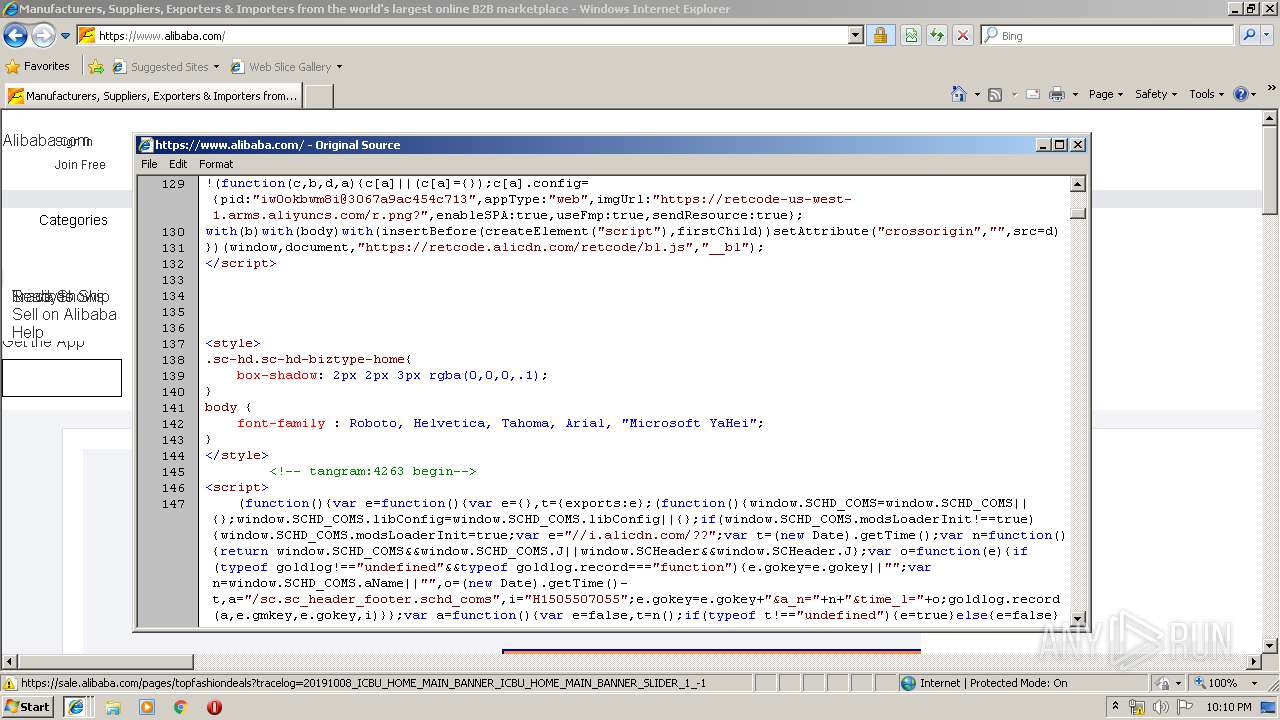Print the page with the printer icon
The image size is (1280, 720).
coord(1057,94)
